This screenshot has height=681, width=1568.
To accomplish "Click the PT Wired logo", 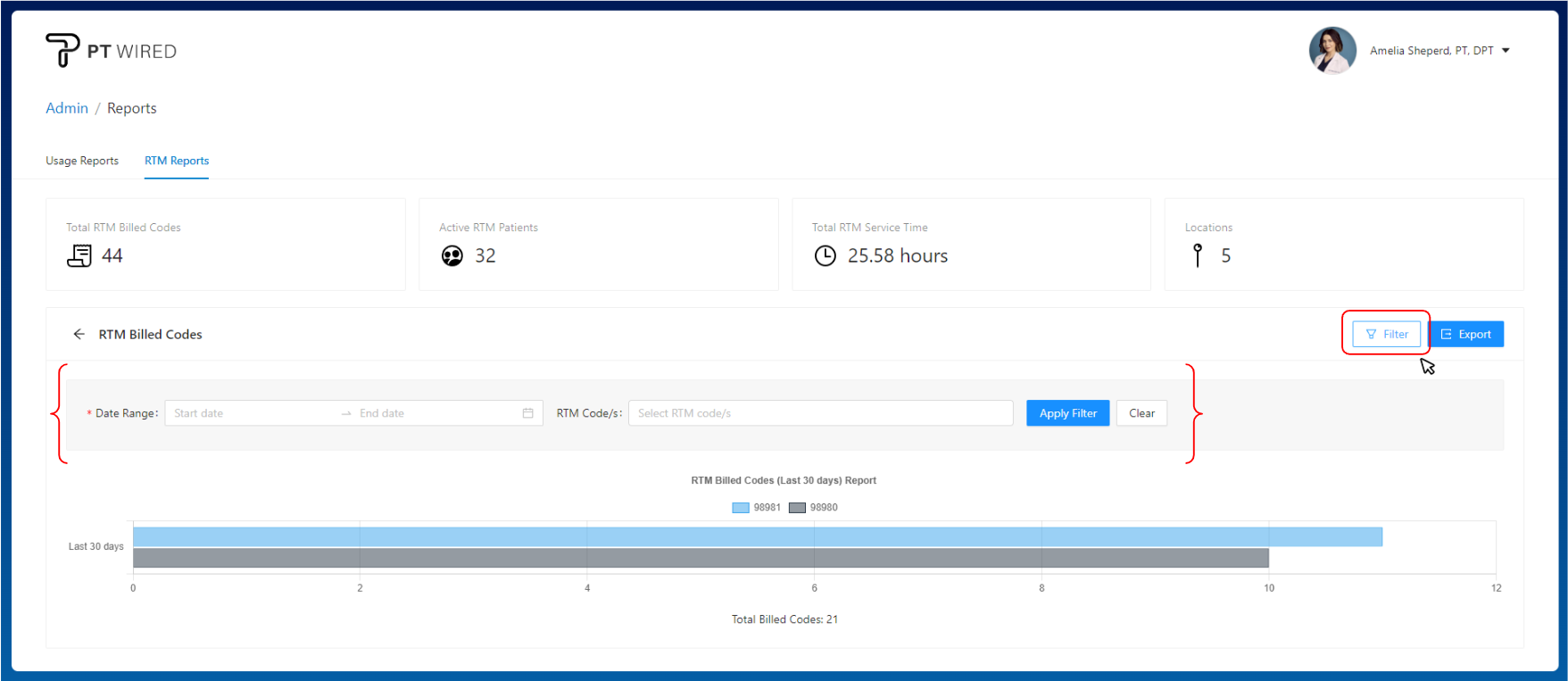I will point(111,51).
